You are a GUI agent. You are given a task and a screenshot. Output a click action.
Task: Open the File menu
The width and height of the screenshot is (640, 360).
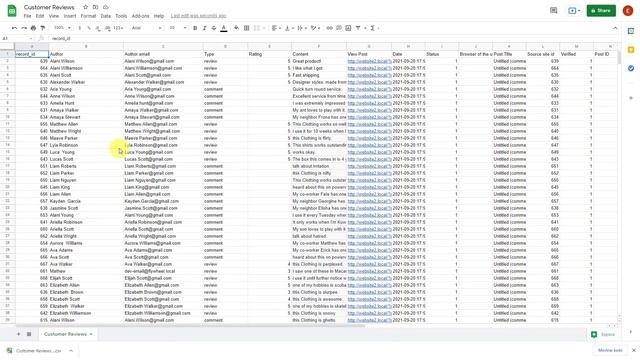[x=27, y=16]
